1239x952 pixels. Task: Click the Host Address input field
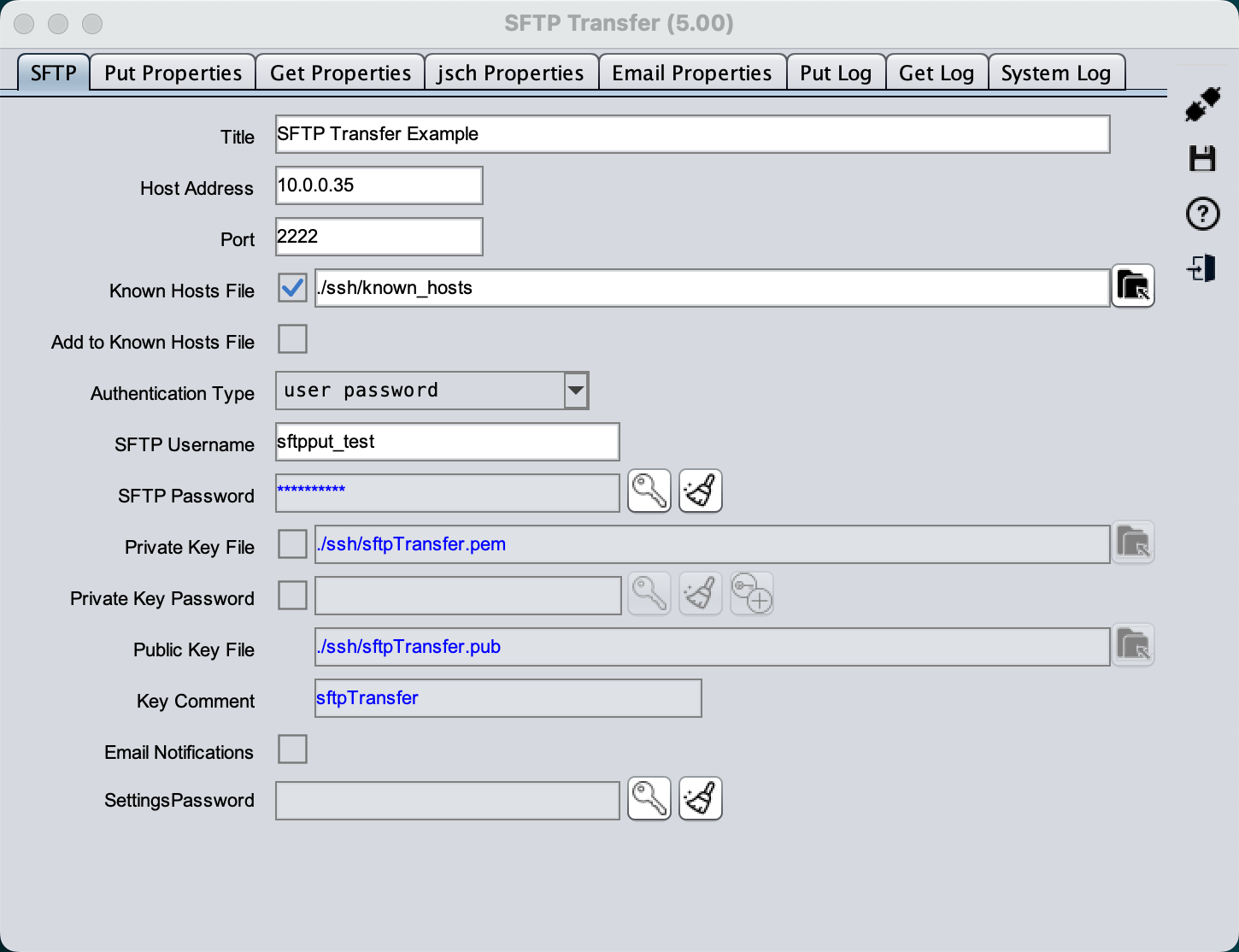379,185
